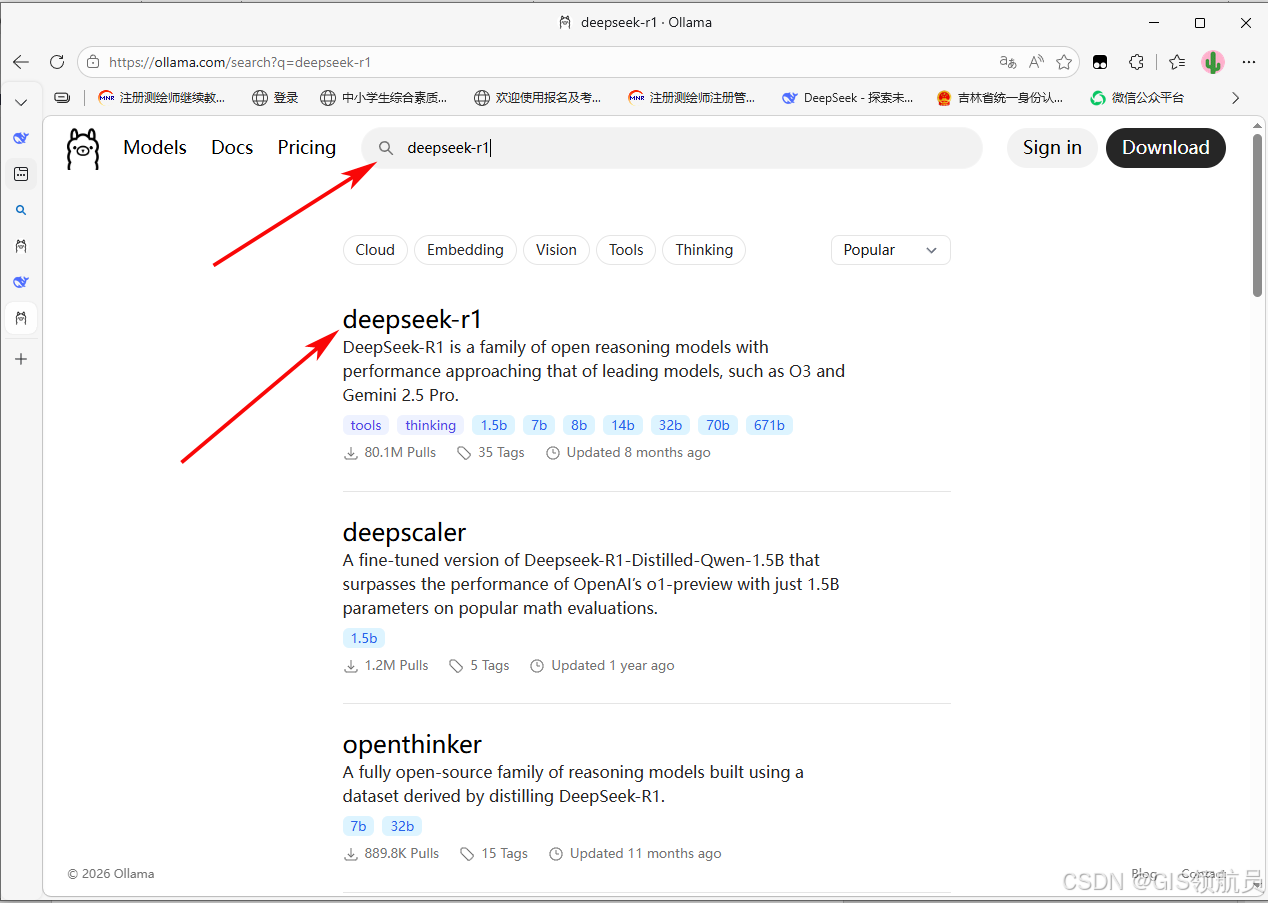Open the 中小学生综合素质 bookmark
The width and height of the screenshot is (1268, 903).
point(383,98)
